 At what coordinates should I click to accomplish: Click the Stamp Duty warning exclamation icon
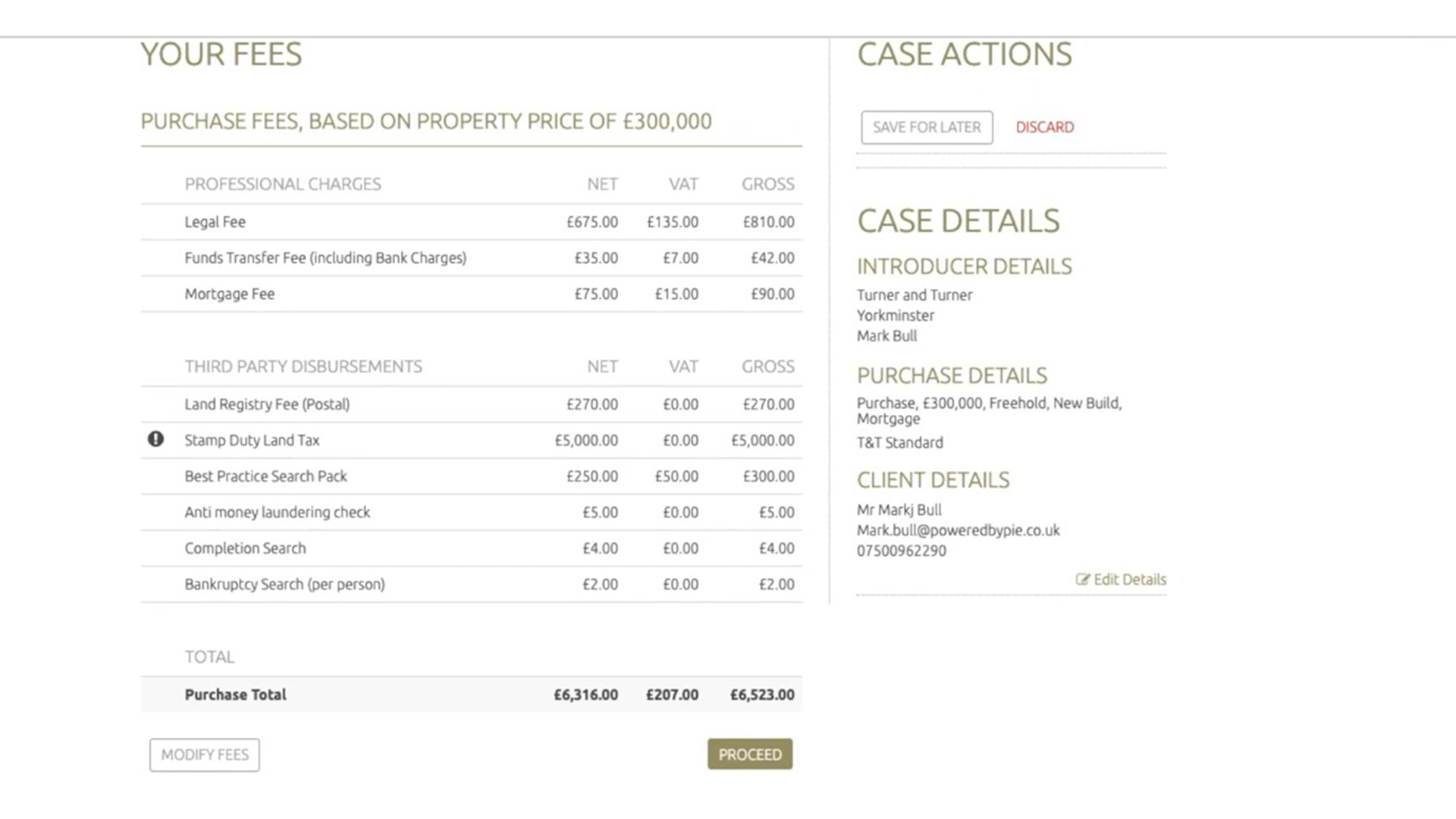coord(155,439)
